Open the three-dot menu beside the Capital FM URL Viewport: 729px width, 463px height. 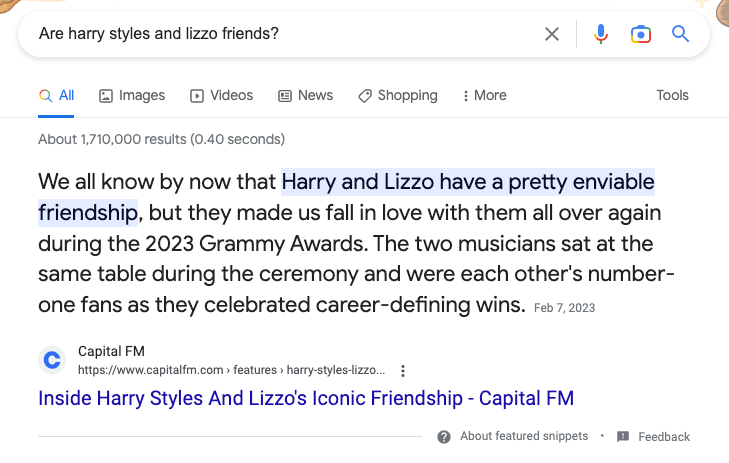(x=403, y=371)
